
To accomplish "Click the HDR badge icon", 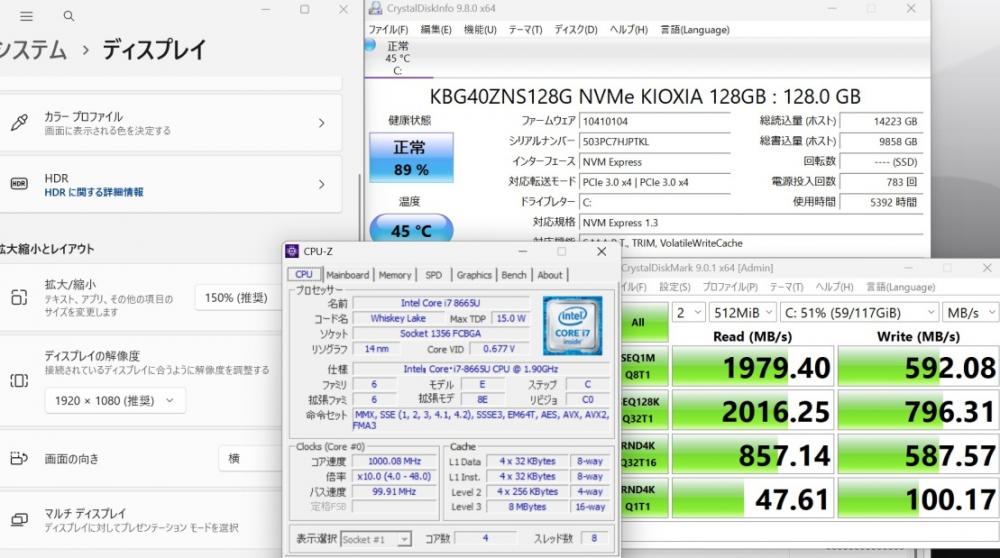I will [x=19, y=184].
